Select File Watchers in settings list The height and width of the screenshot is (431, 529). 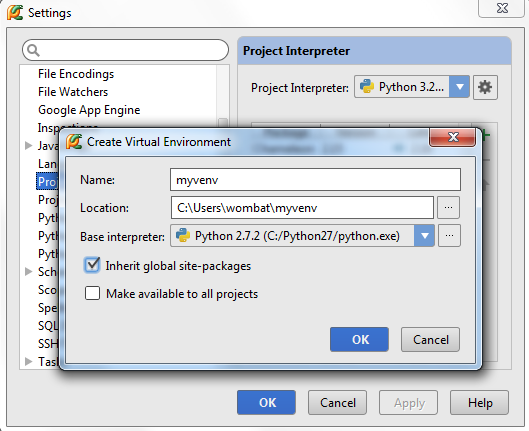coord(73,92)
